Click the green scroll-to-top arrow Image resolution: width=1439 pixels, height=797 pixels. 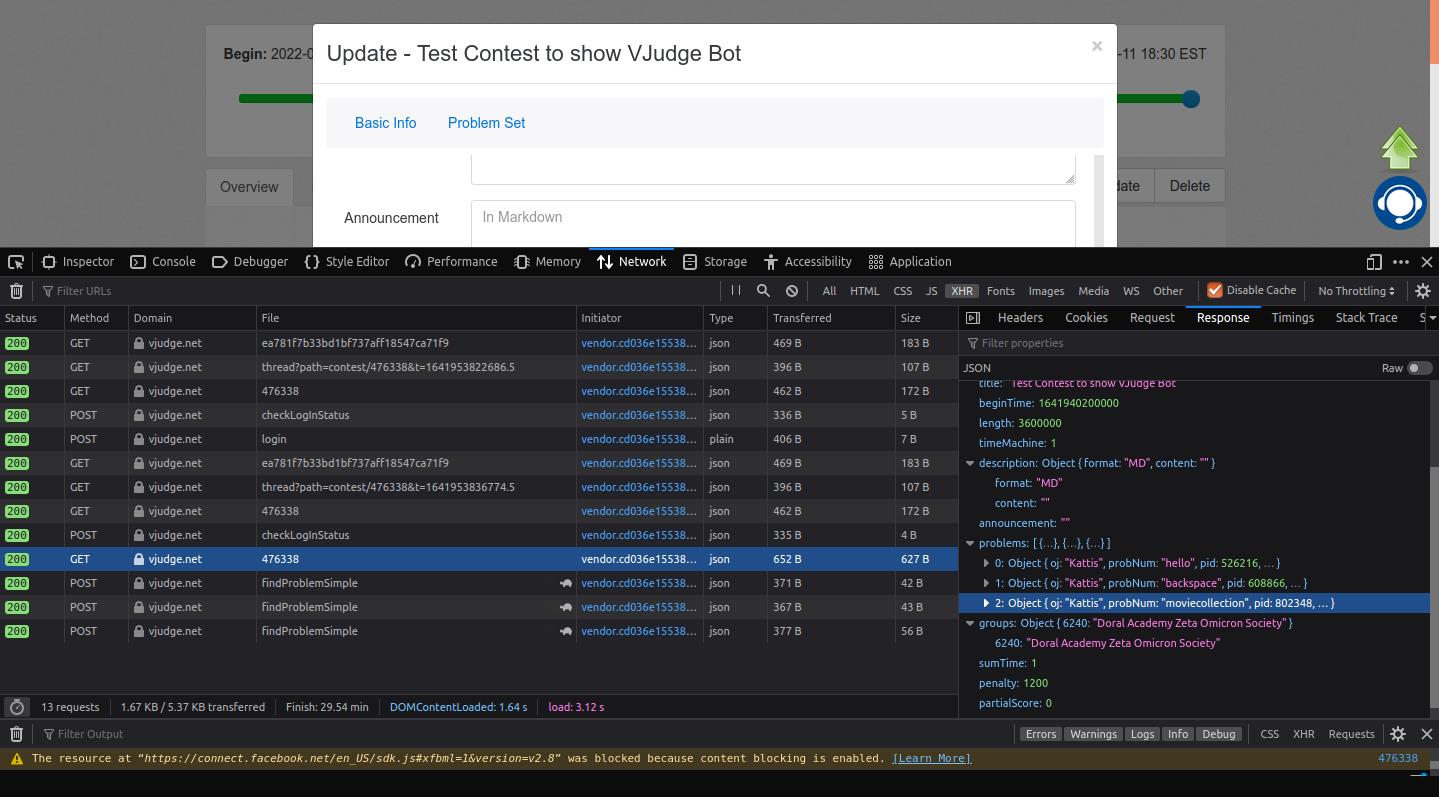click(x=1399, y=148)
